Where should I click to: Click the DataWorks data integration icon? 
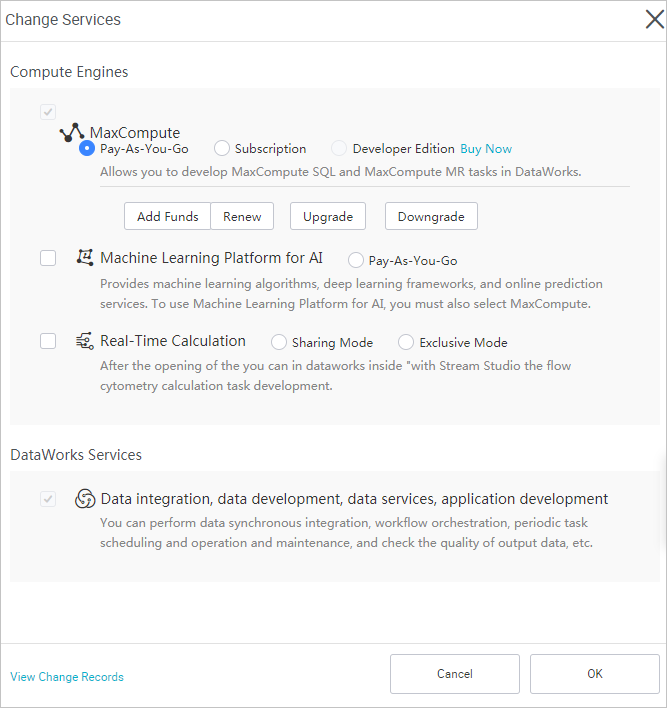pos(85,499)
